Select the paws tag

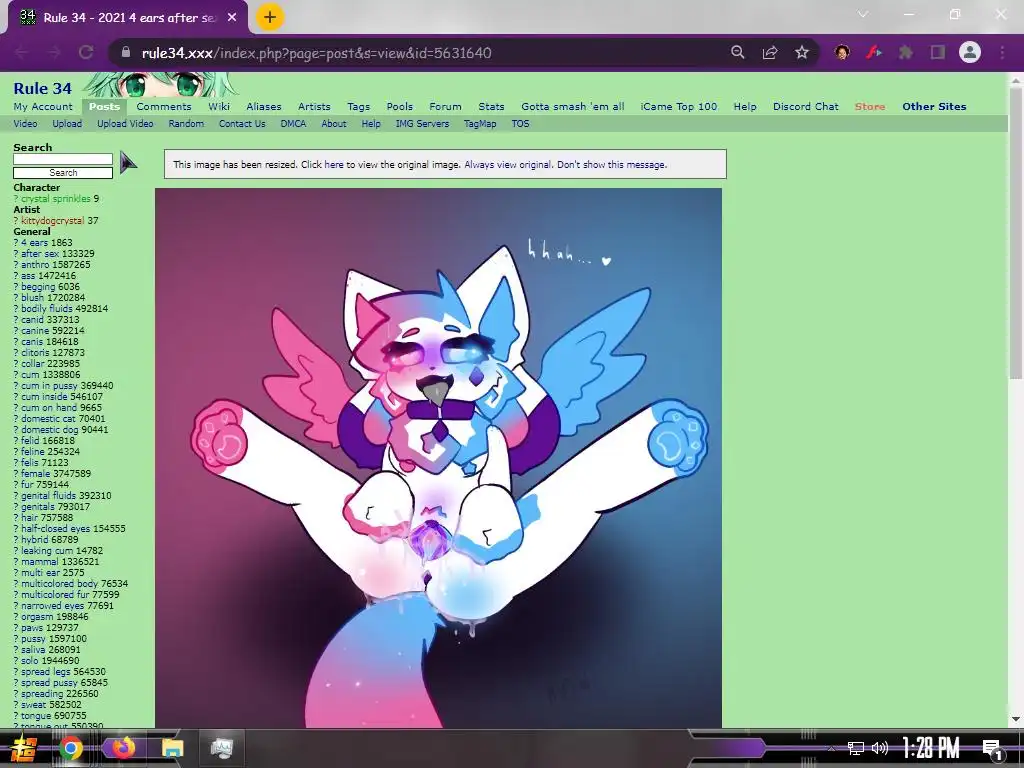33,628
